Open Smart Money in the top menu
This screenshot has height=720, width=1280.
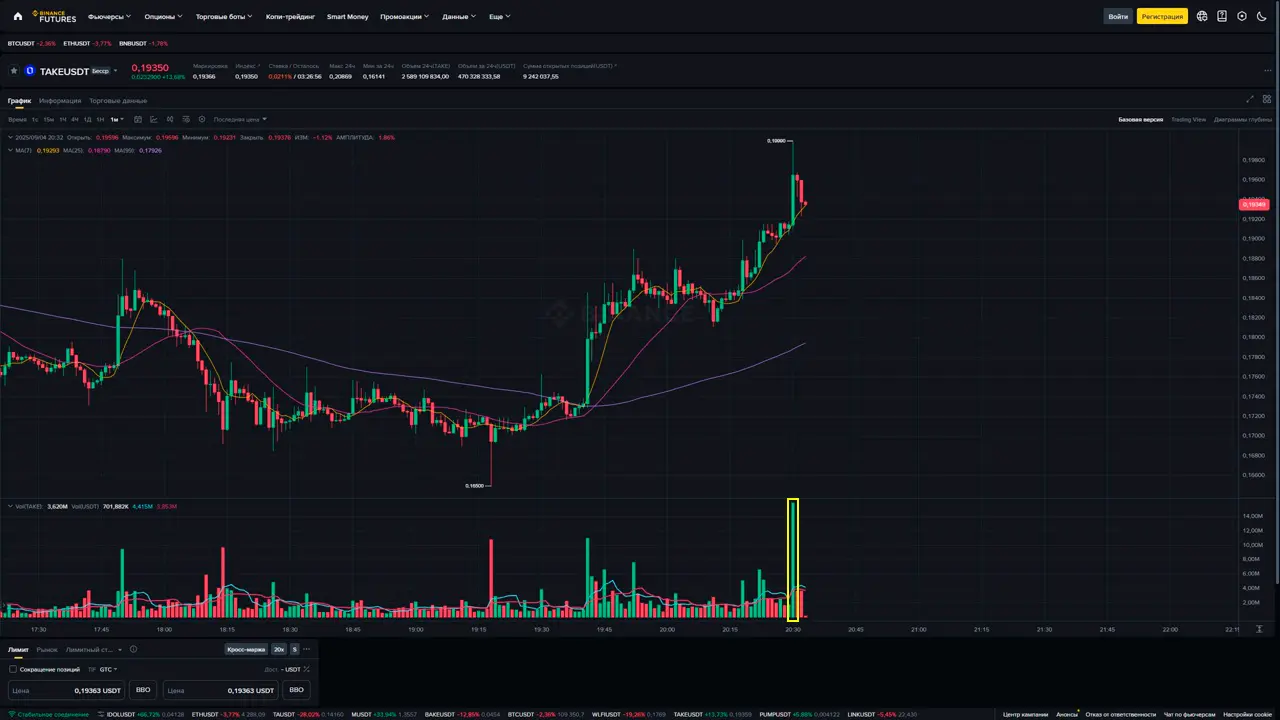[x=347, y=16]
